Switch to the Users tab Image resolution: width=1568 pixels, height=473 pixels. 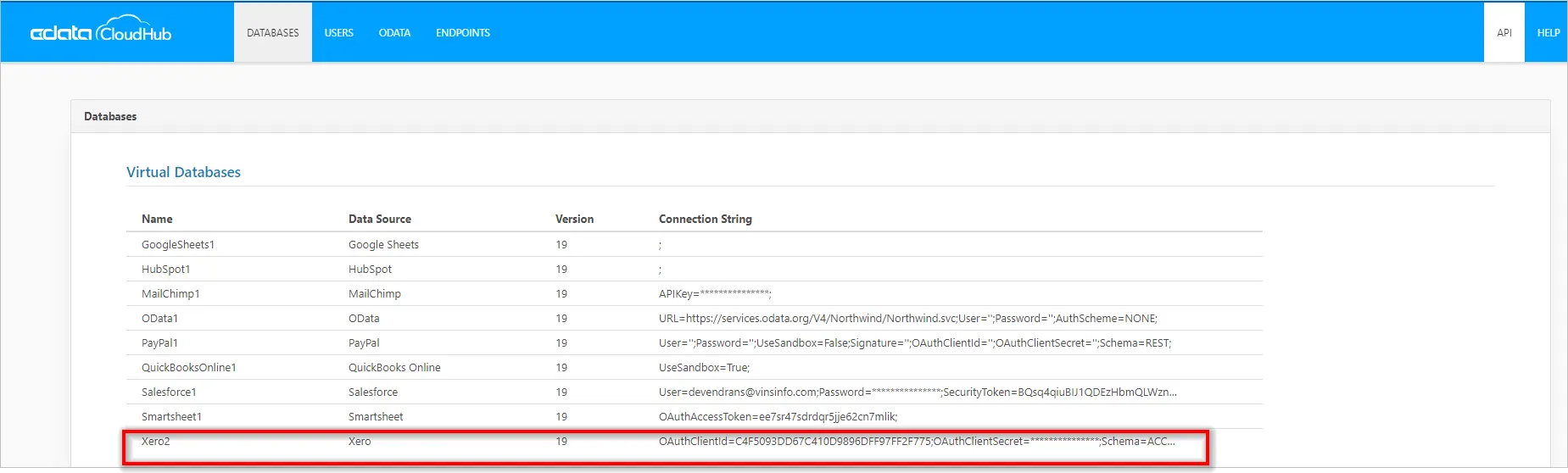(339, 32)
